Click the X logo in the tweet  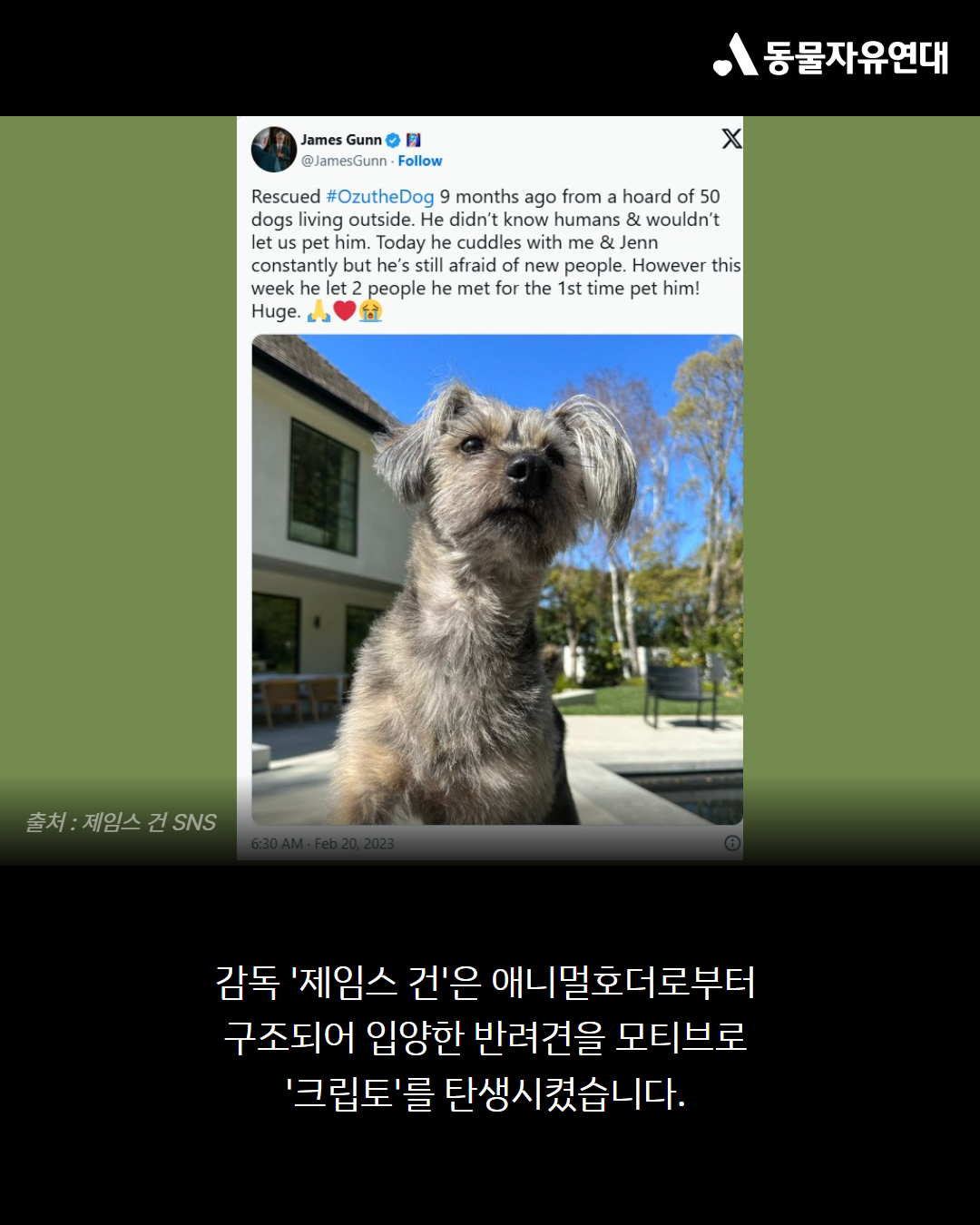pyautogui.click(x=731, y=139)
